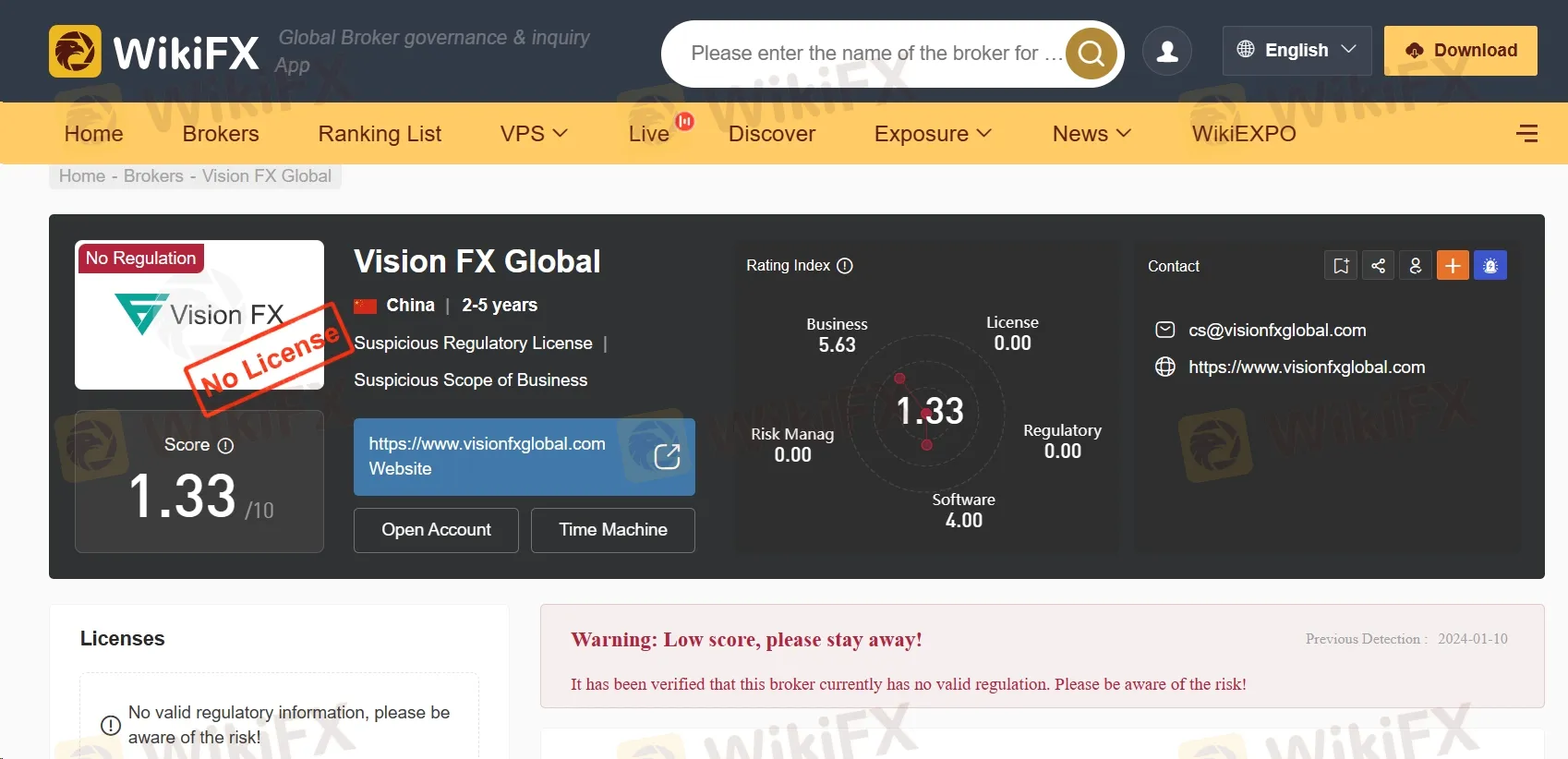Click the Rating Index info icon
Viewport: 1568px width, 759px height.
(845, 266)
